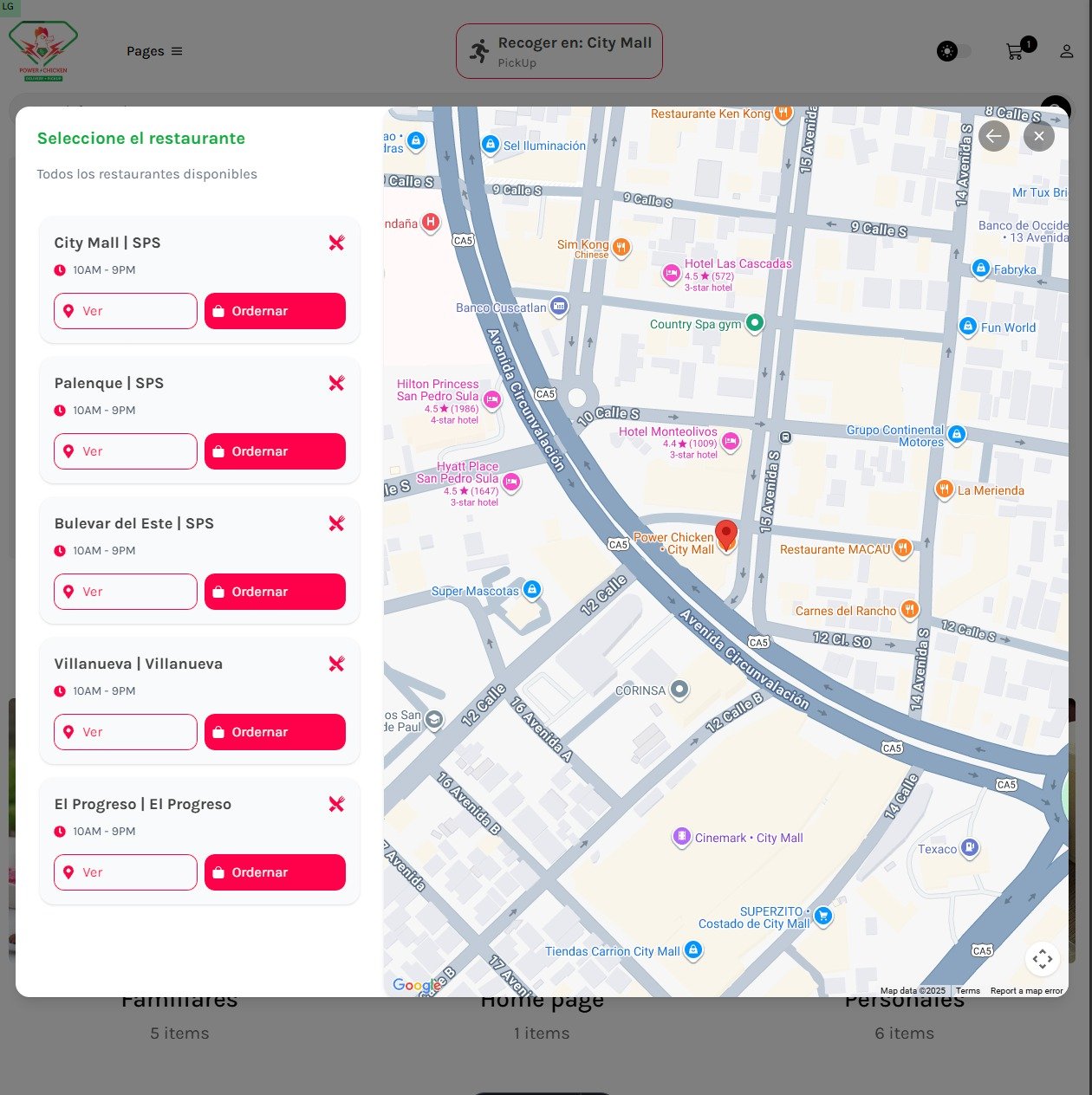Click the Hotel Las Cascadas map pin

tap(671, 274)
